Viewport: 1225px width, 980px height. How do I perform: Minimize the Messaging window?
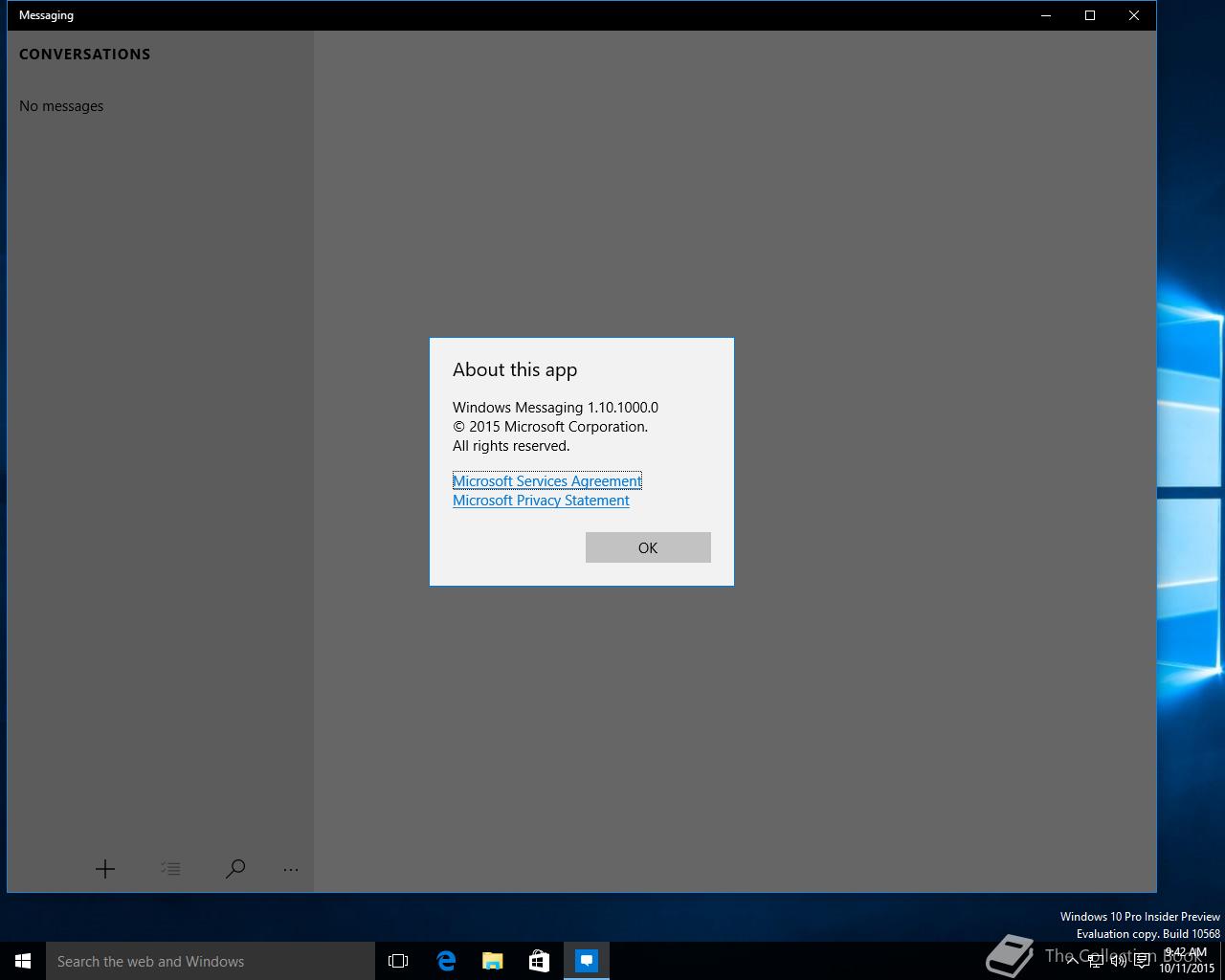(1046, 15)
